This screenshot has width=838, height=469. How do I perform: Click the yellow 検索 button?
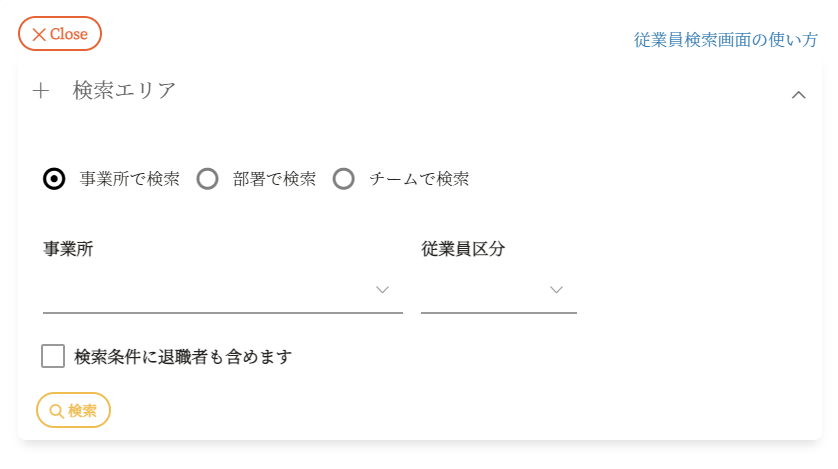coord(73,410)
